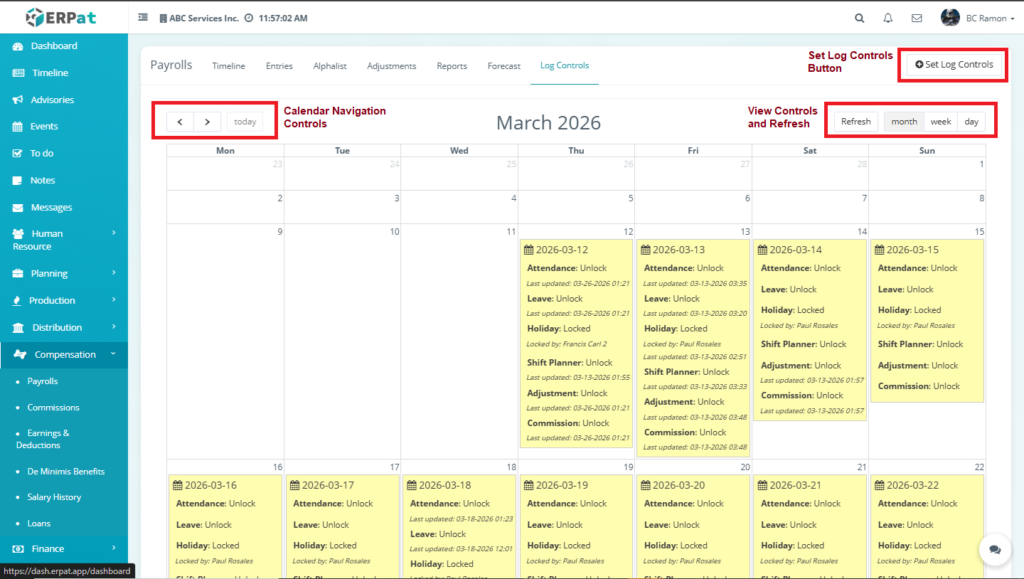Open BC Ramon user profile dropdown
Image resolution: width=1024 pixels, height=579 pixels.
pos(976,18)
